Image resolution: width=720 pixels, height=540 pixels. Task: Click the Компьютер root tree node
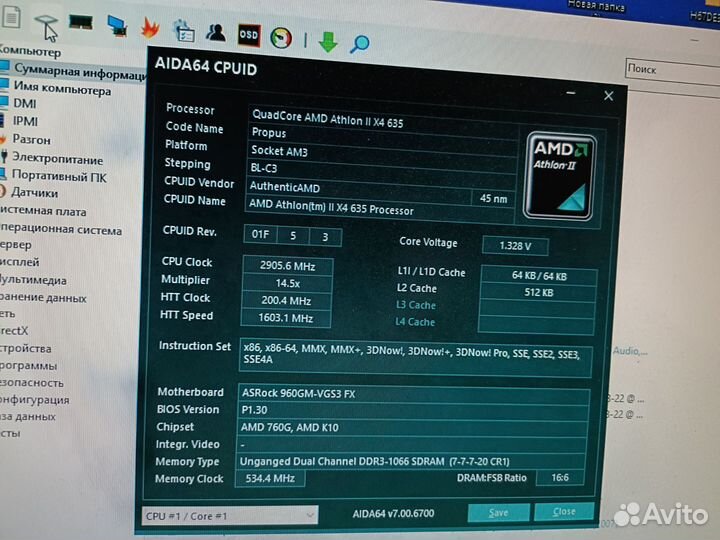click(x=30, y=51)
